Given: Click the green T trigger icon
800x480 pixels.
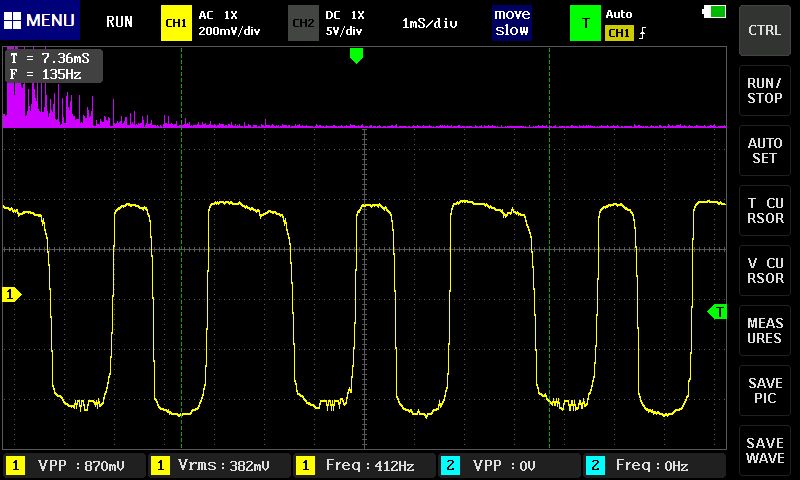Looking at the screenshot, I should point(585,23).
